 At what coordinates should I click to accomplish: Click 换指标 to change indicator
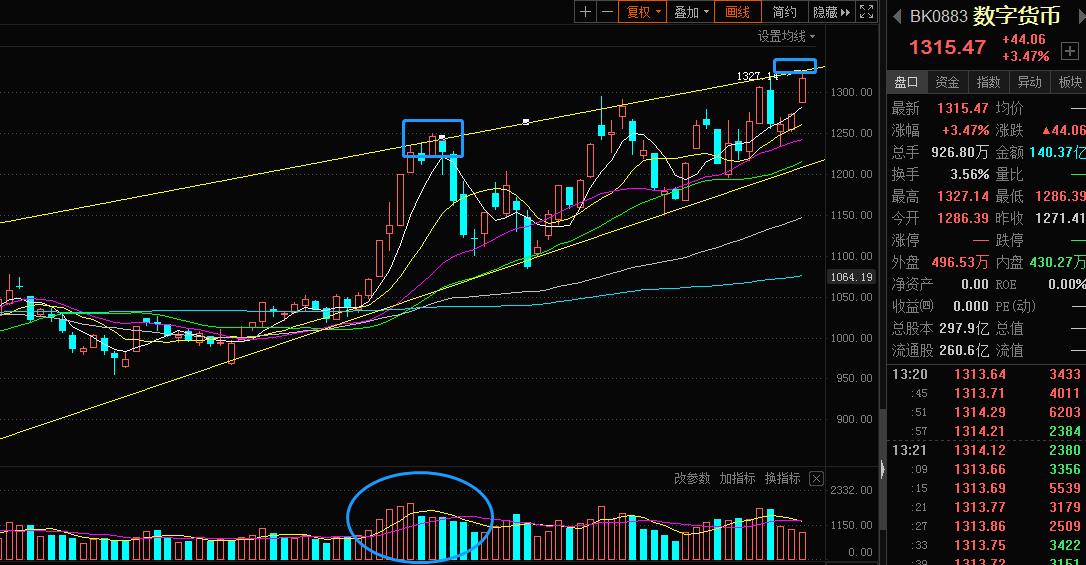point(783,478)
